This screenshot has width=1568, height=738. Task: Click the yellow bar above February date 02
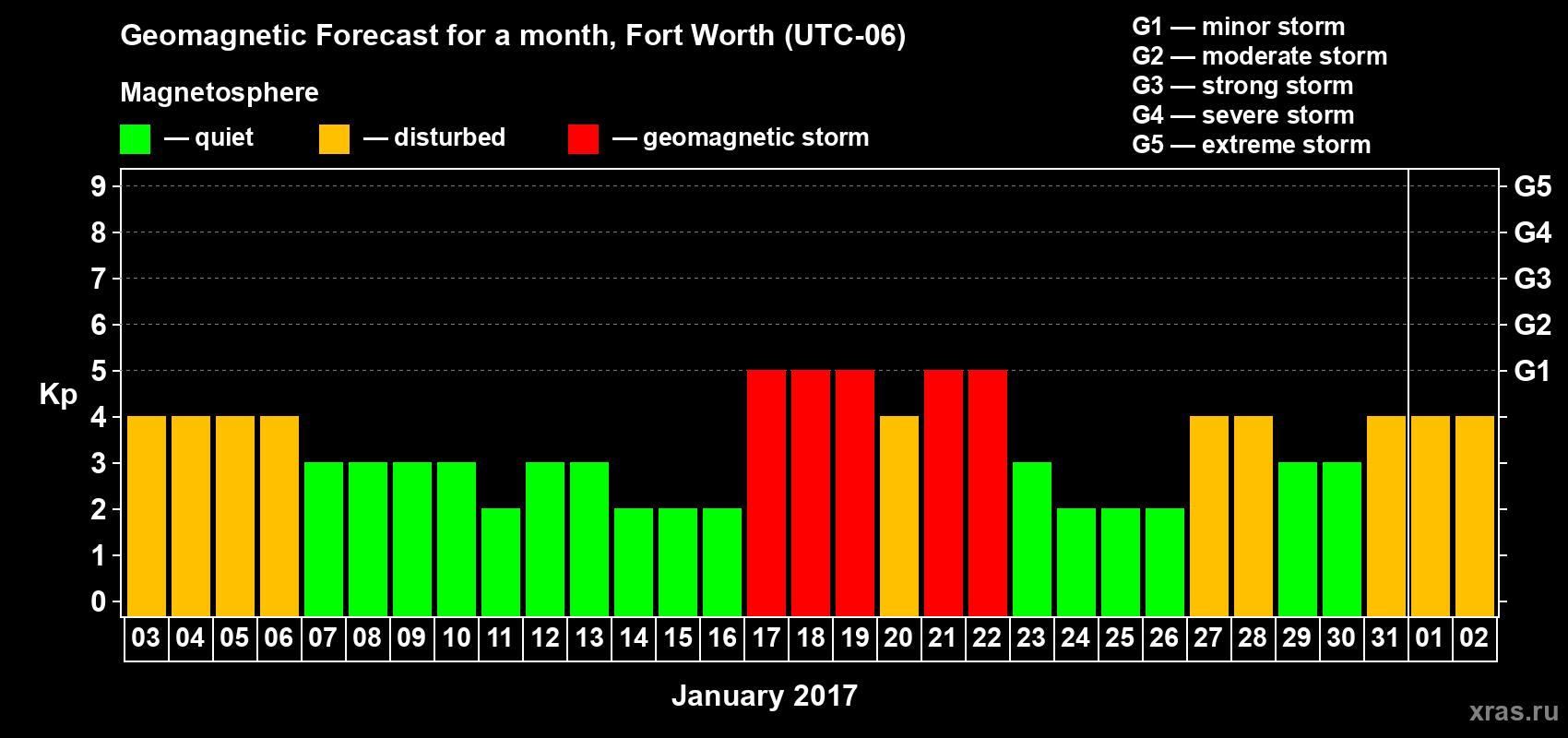click(1475, 517)
